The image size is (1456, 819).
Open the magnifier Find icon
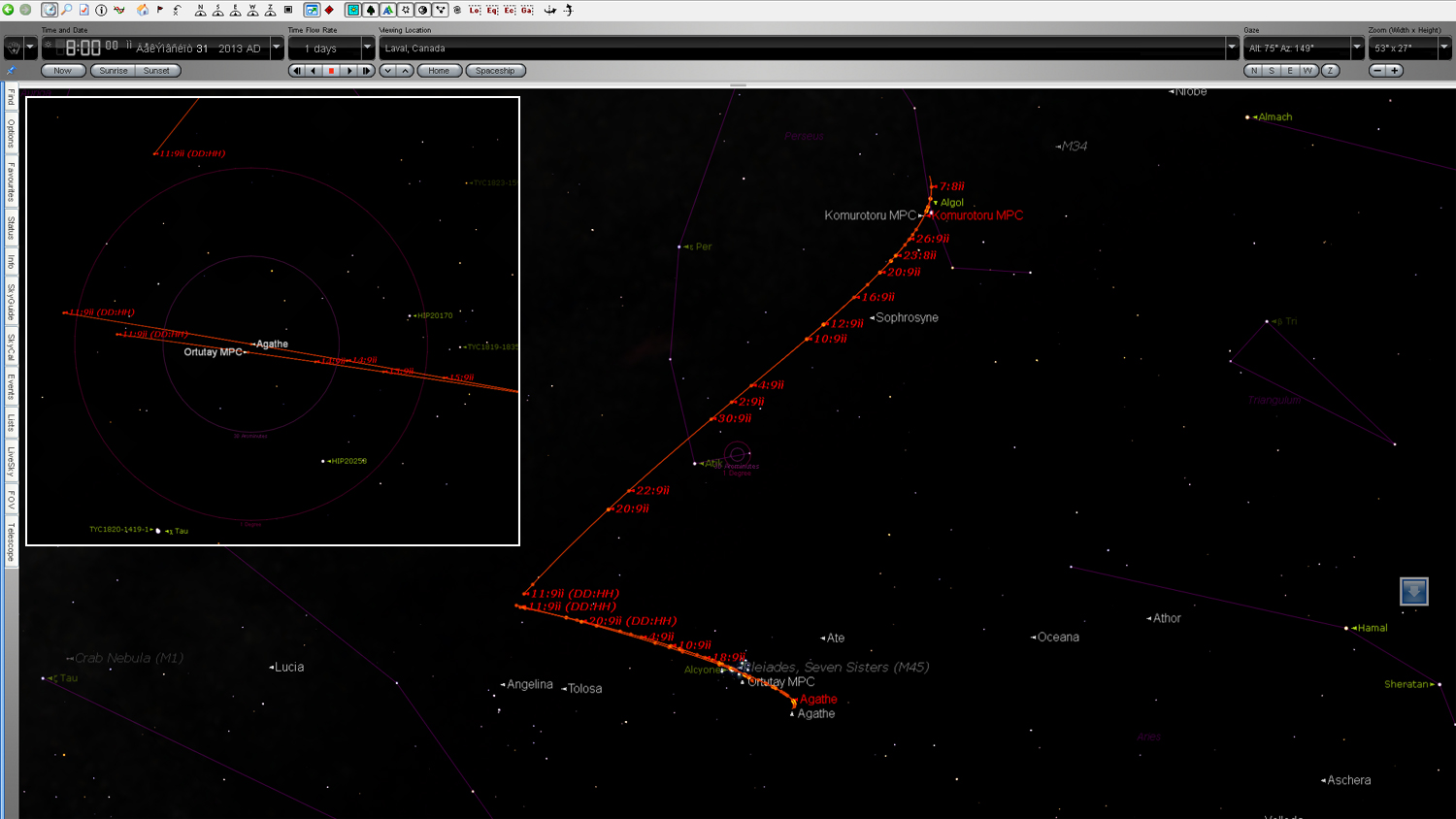pyautogui.click(x=66, y=10)
